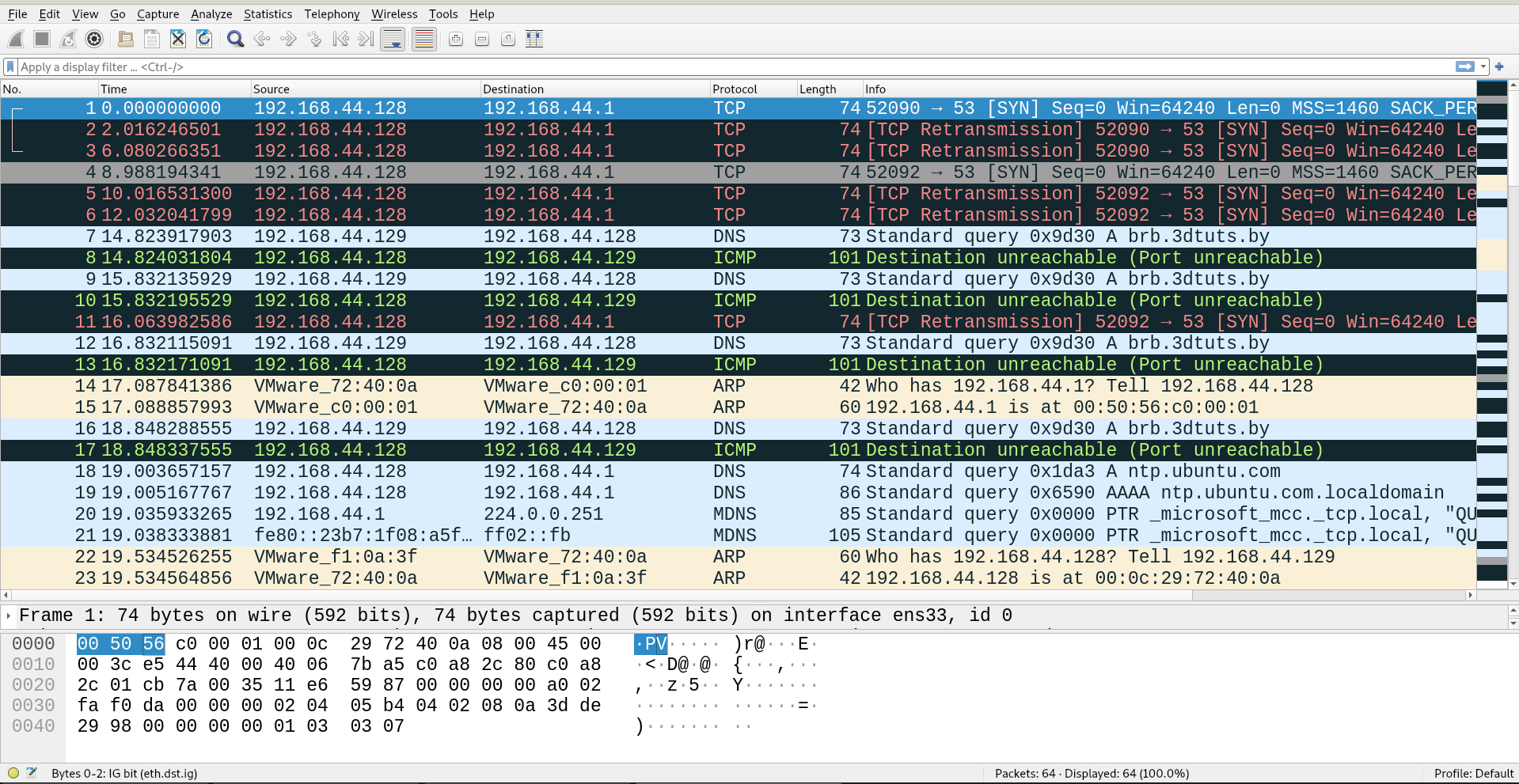The width and height of the screenshot is (1519, 784).
Task: Click the start capture shark fin icon
Action: pos(16,39)
